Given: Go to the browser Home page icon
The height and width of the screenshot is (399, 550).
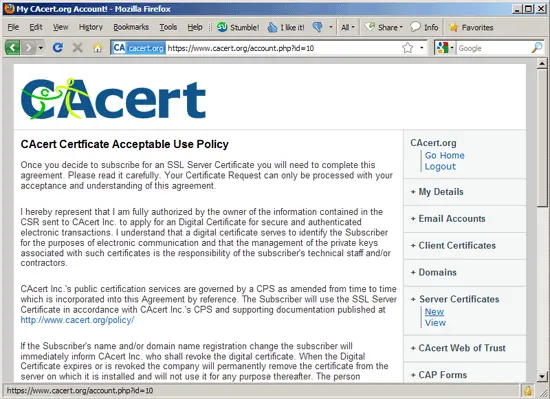Looking at the screenshot, I should click(98, 47).
